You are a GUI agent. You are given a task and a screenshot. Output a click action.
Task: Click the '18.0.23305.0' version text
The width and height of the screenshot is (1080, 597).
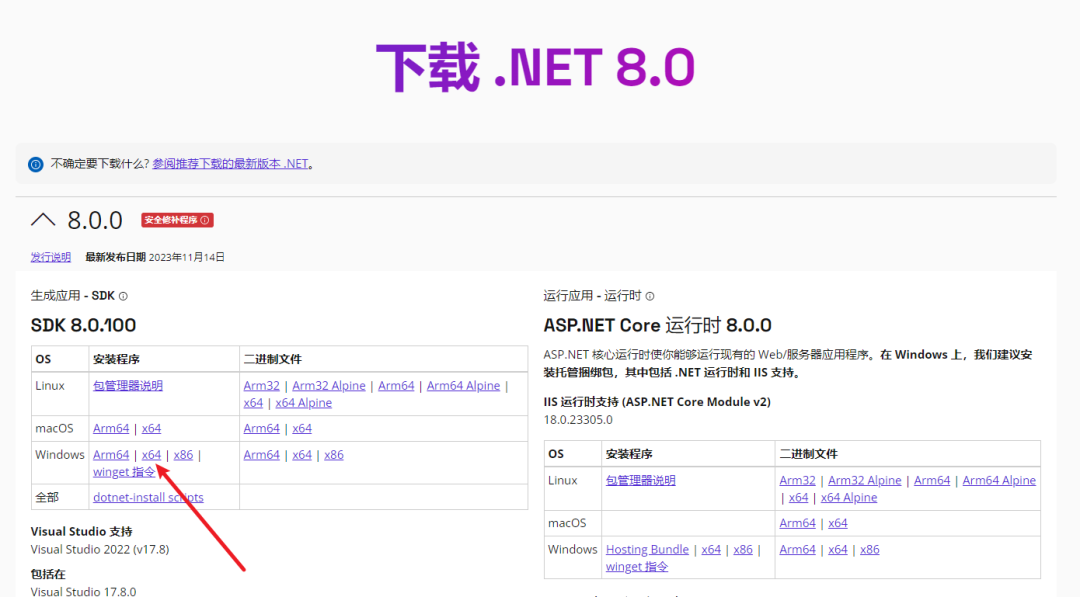(578, 419)
